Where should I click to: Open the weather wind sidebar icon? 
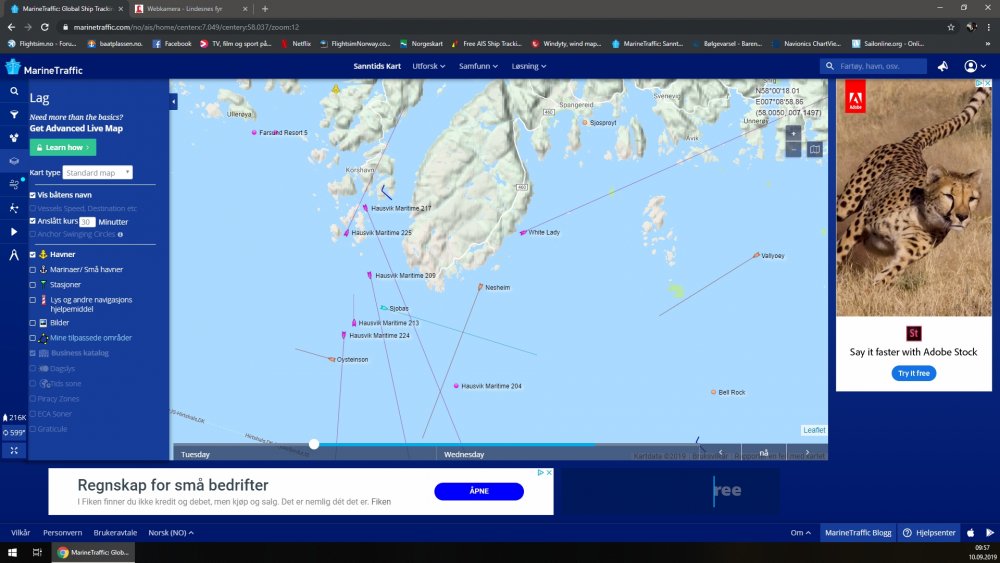pos(13,184)
